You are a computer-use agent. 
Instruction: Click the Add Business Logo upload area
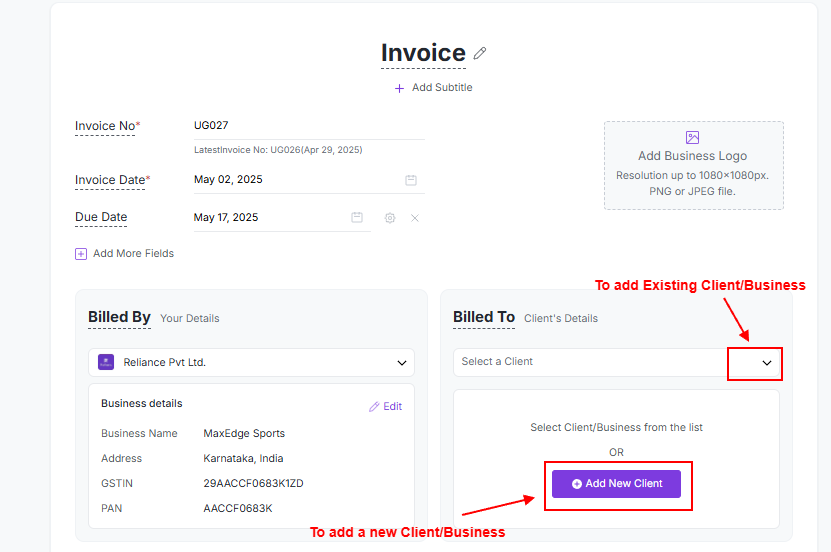point(694,165)
